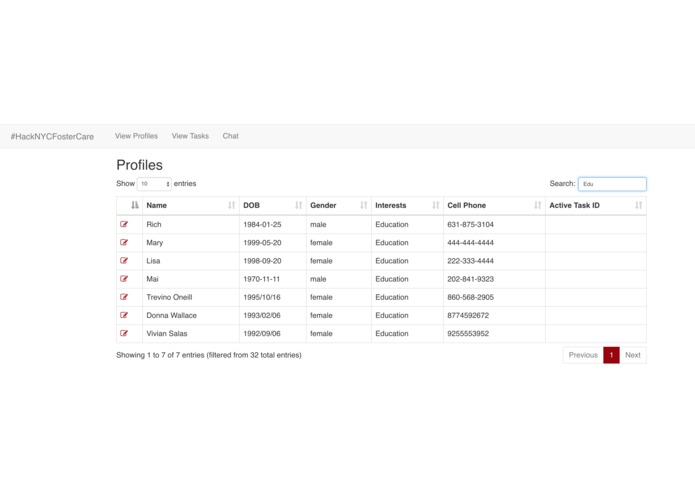Click the DOB value 1995/10/16
The height and width of the screenshot is (494, 695).
[x=262, y=297]
